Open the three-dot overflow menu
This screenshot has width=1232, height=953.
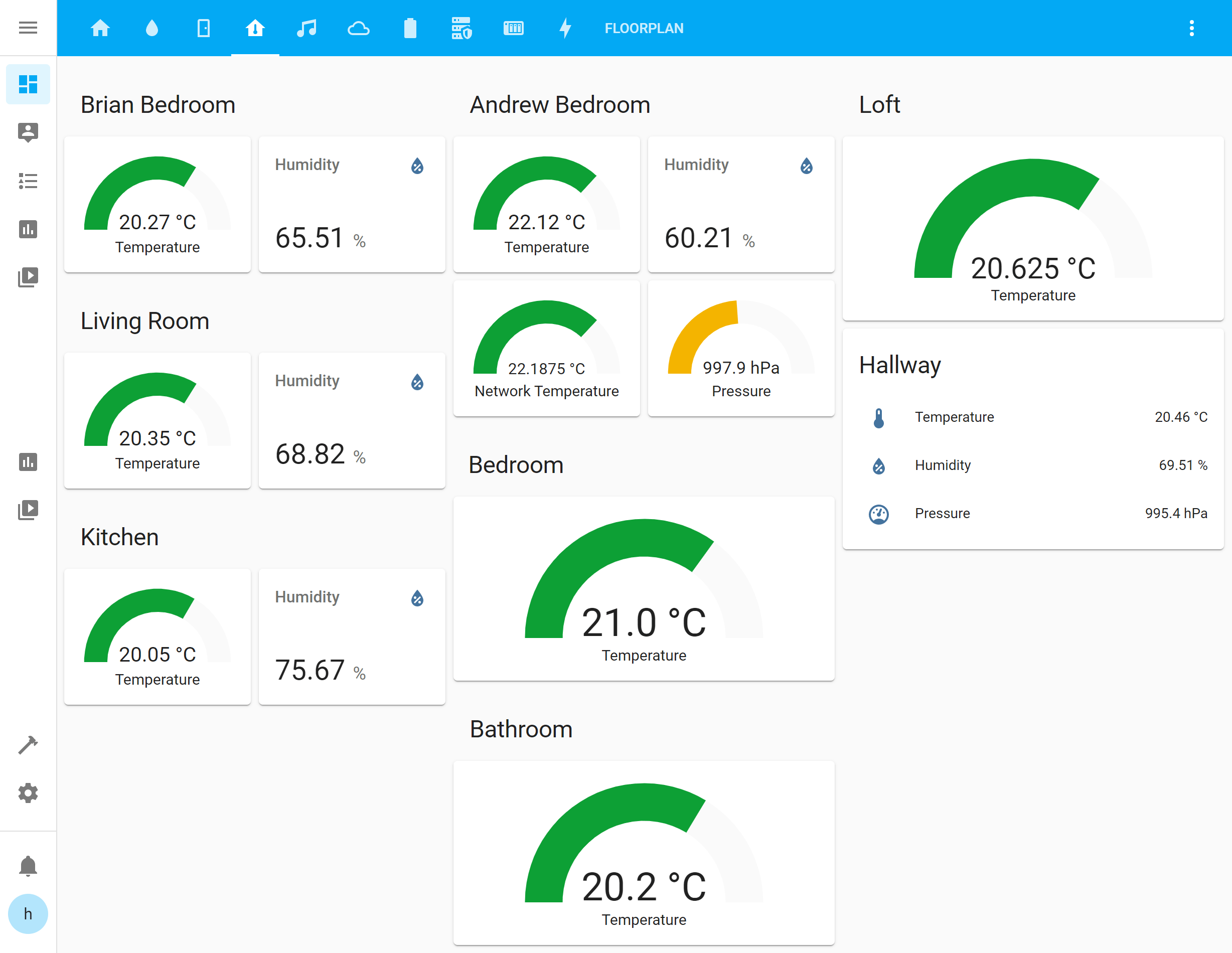click(1192, 28)
